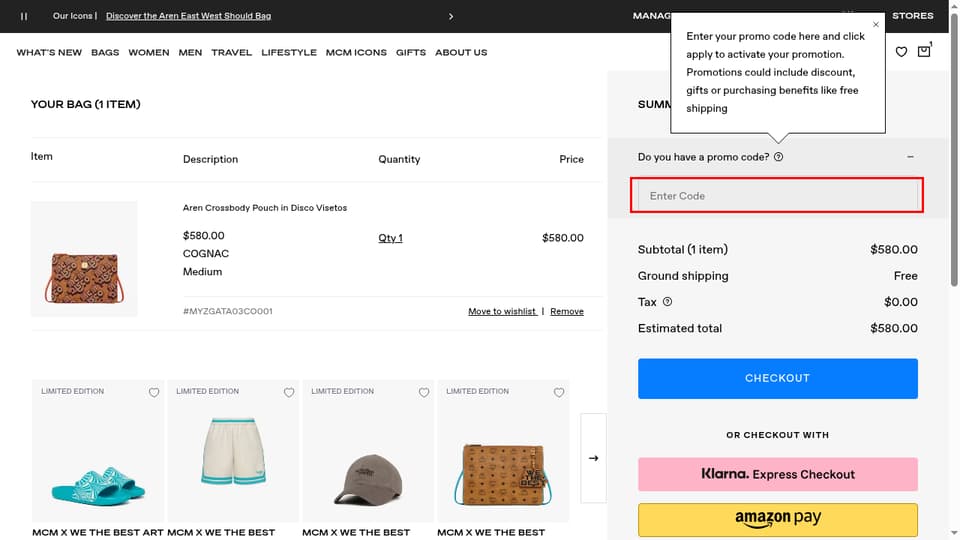The height and width of the screenshot is (540, 960).
Task: Click the Ground shipping label
Action: [683, 276]
